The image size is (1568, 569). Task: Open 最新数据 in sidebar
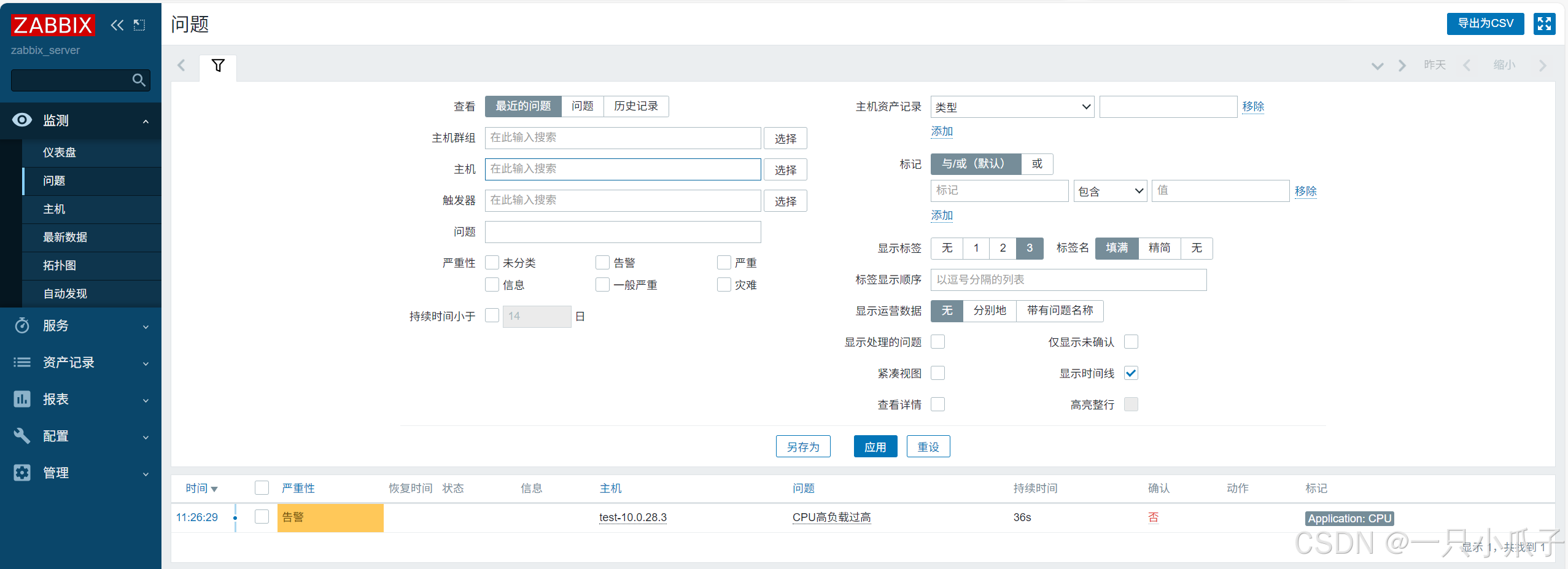coord(92,237)
